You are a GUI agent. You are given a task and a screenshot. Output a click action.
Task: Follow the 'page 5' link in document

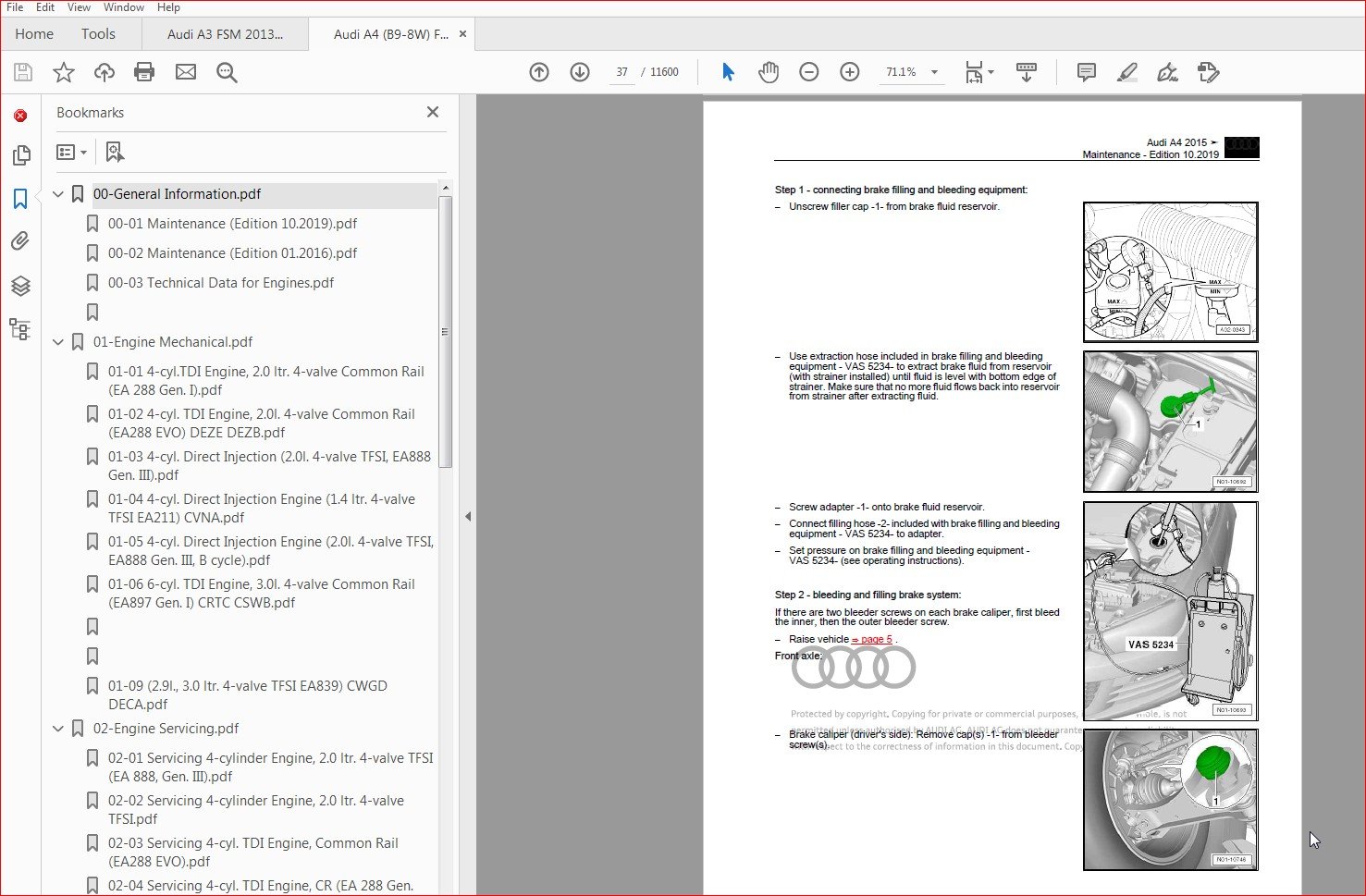click(x=872, y=639)
